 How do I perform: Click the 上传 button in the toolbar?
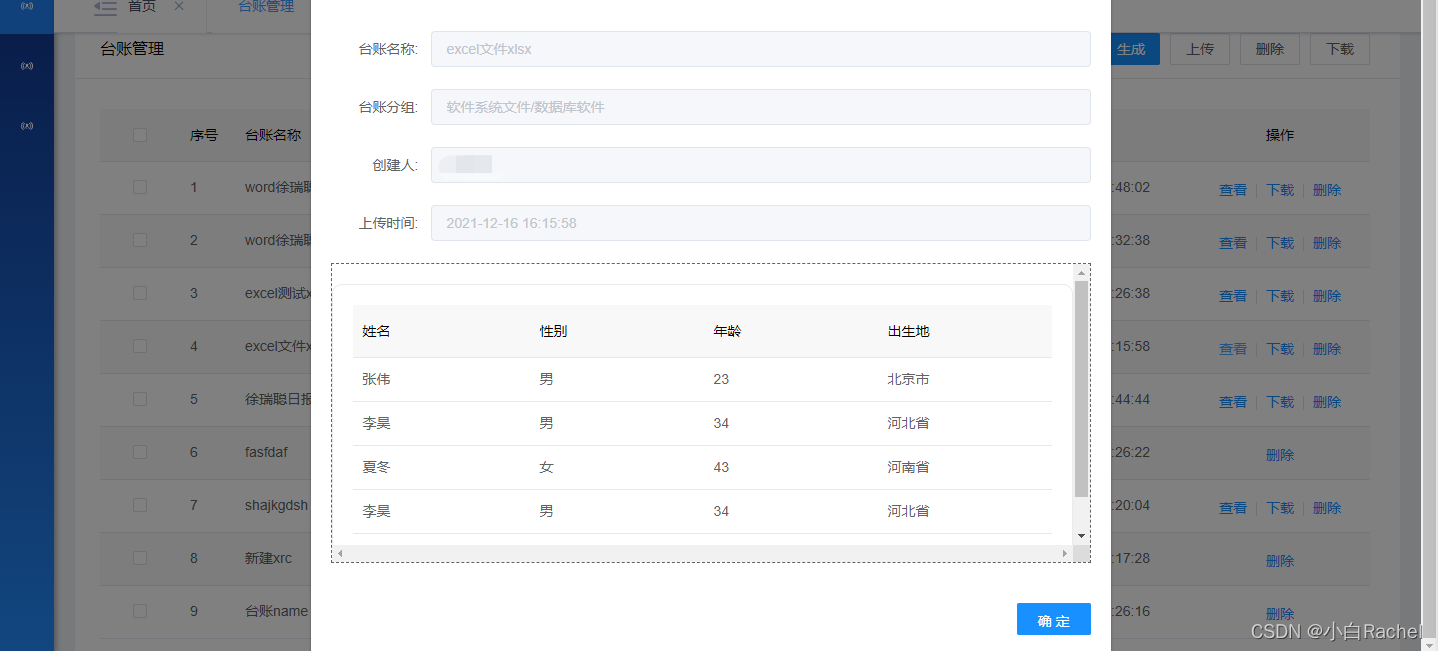[x=1200, y=49]
